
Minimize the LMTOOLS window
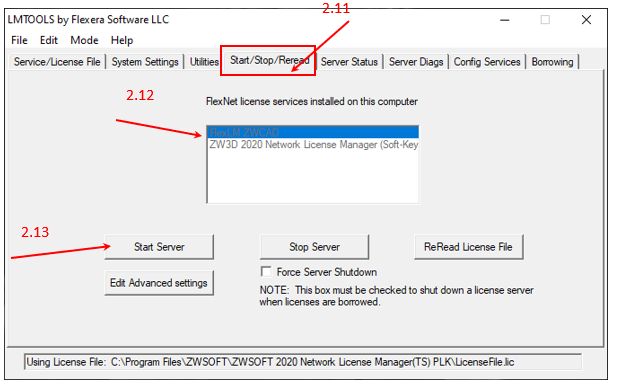point(505,20)
